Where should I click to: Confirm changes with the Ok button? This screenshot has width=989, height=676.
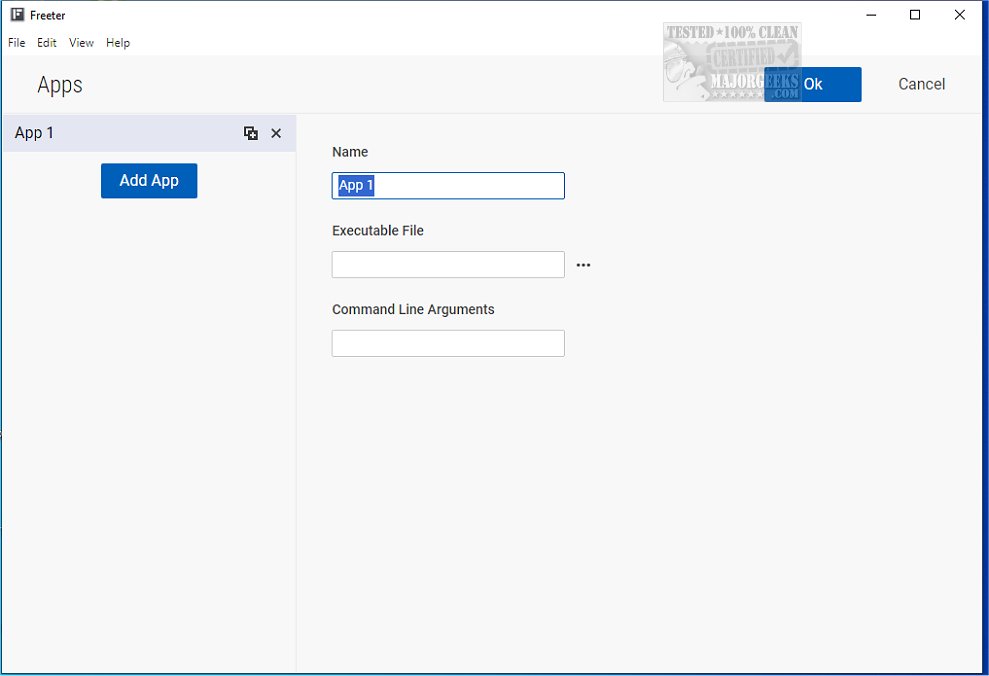[812, 84]
